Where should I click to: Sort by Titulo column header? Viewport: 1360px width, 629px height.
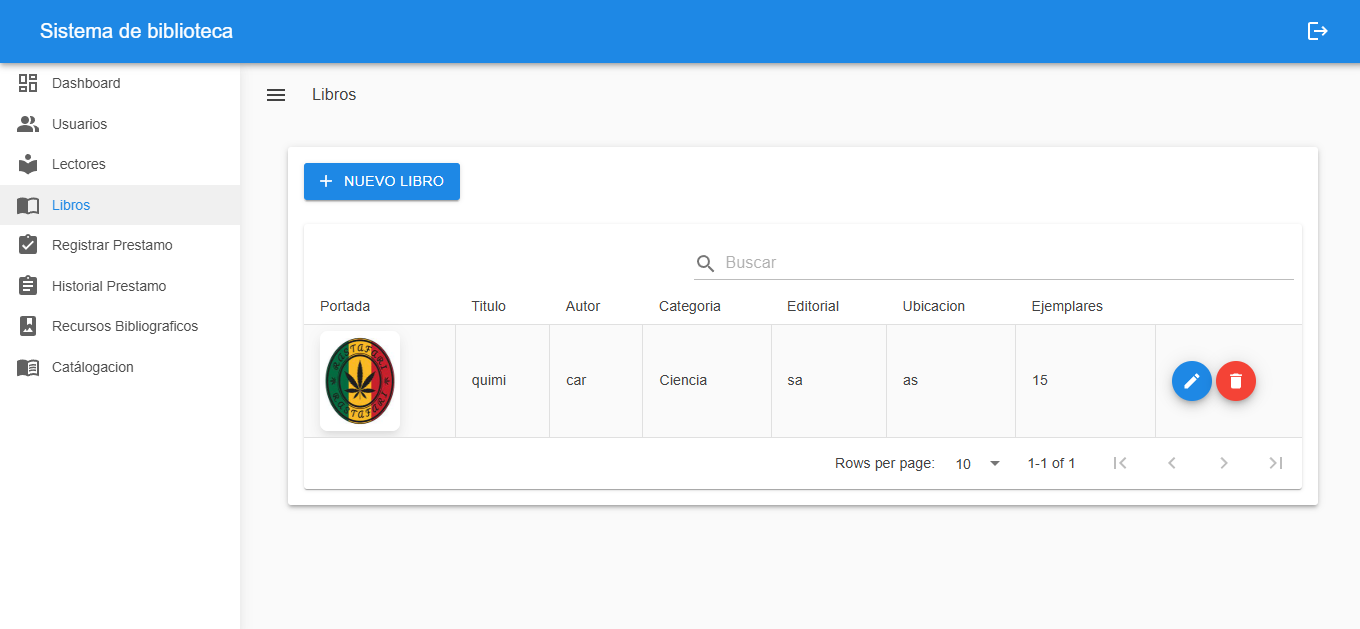pos(488,306)
